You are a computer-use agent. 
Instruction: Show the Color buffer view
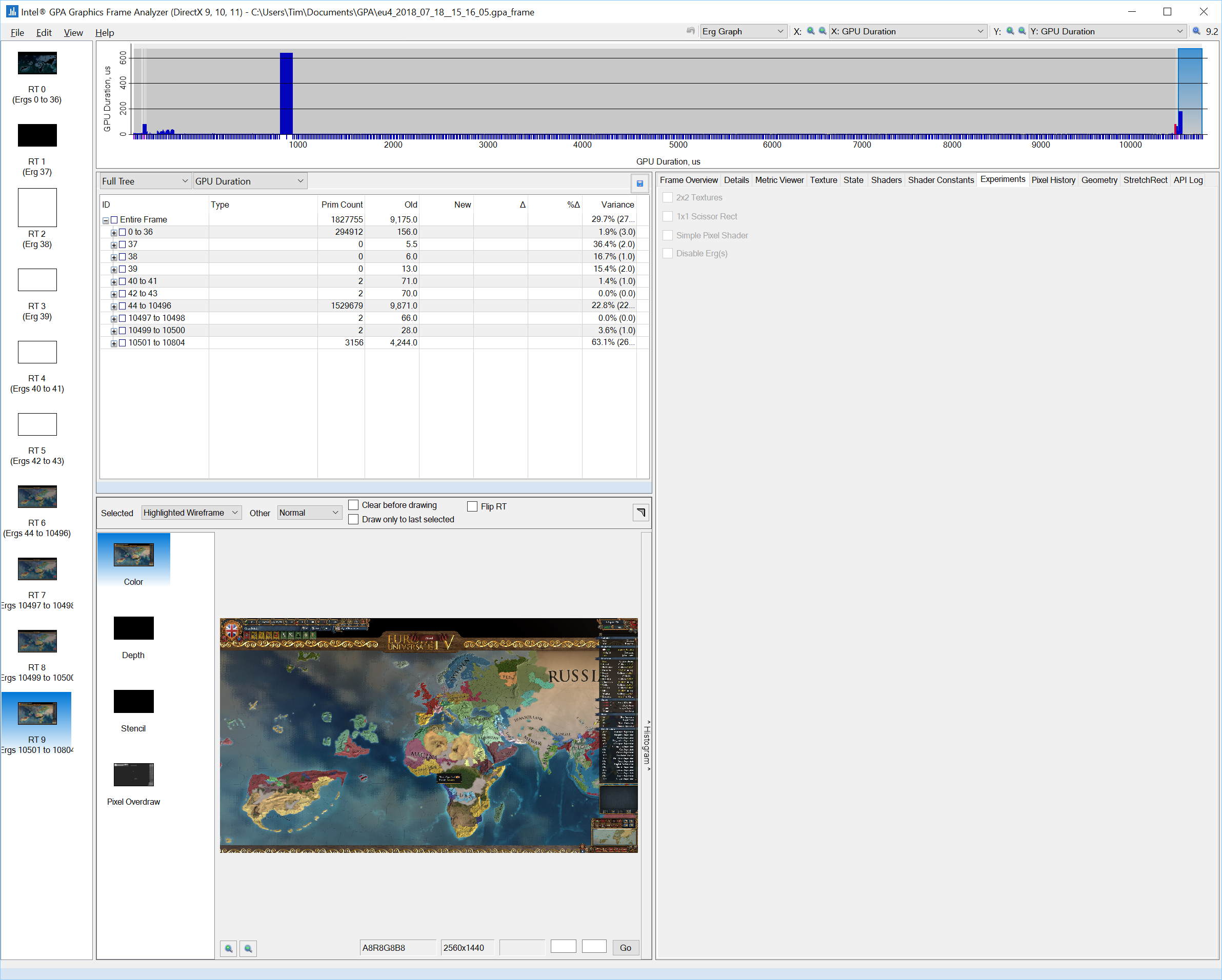[134, 555]
